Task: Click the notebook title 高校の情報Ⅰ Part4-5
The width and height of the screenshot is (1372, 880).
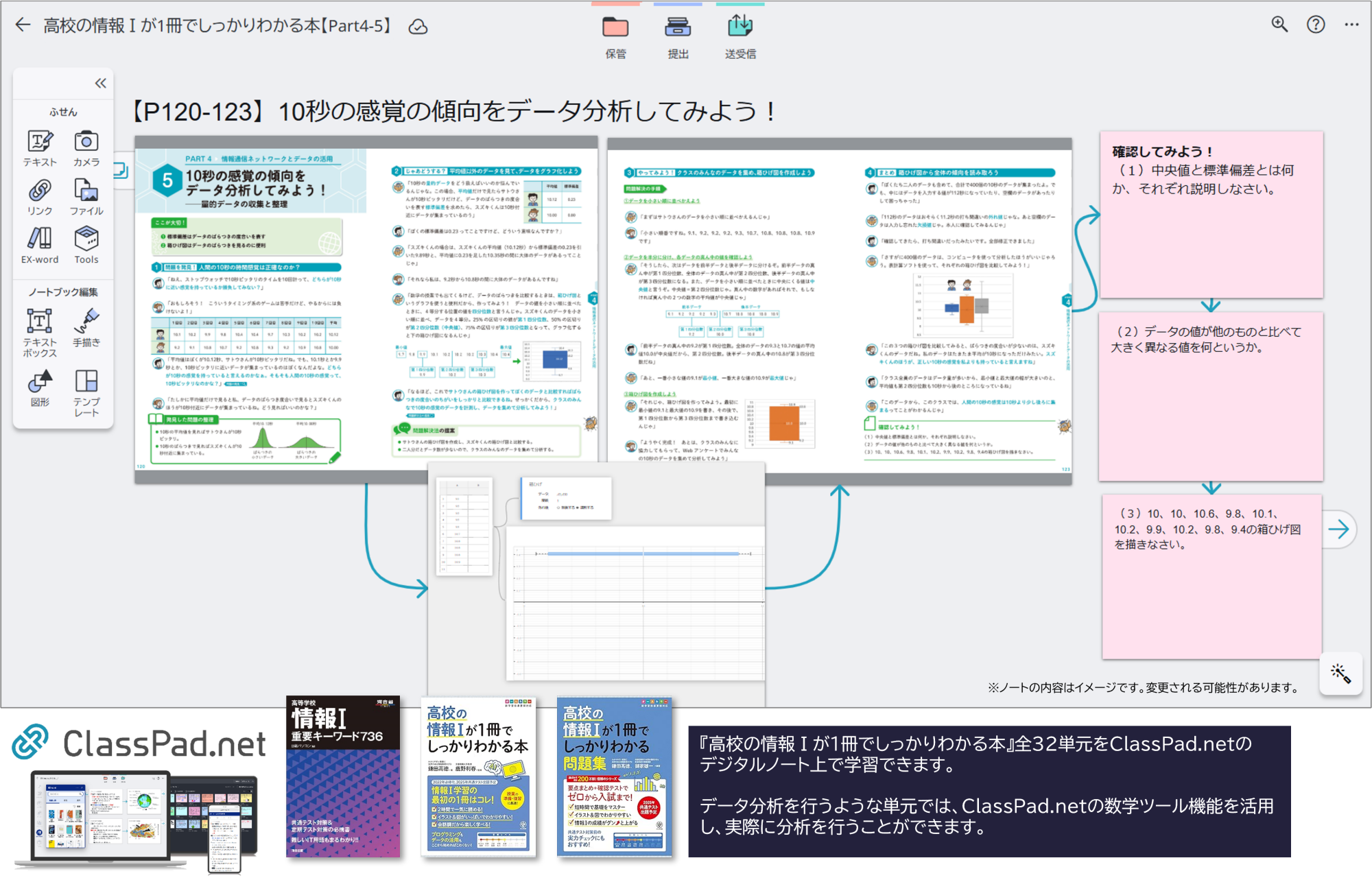Action: 217,26
